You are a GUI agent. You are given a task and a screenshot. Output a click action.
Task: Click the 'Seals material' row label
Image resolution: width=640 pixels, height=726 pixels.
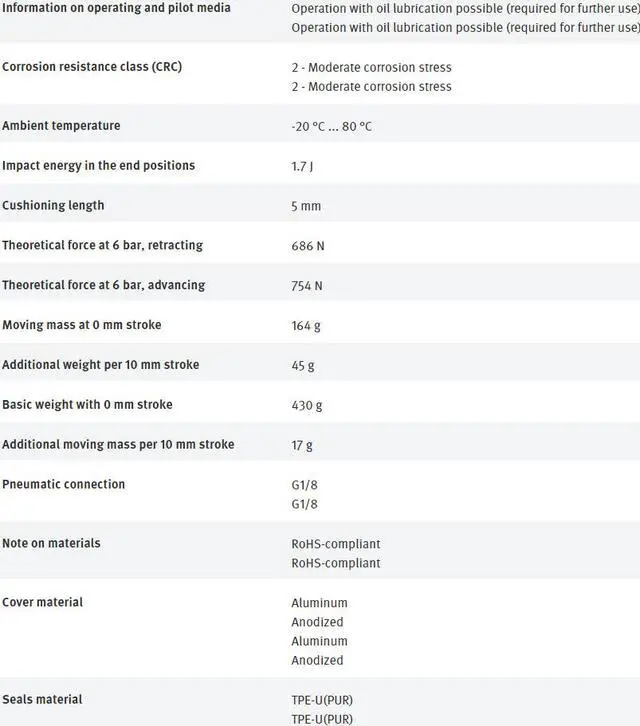pyautogui.click(x=42, y=699)
